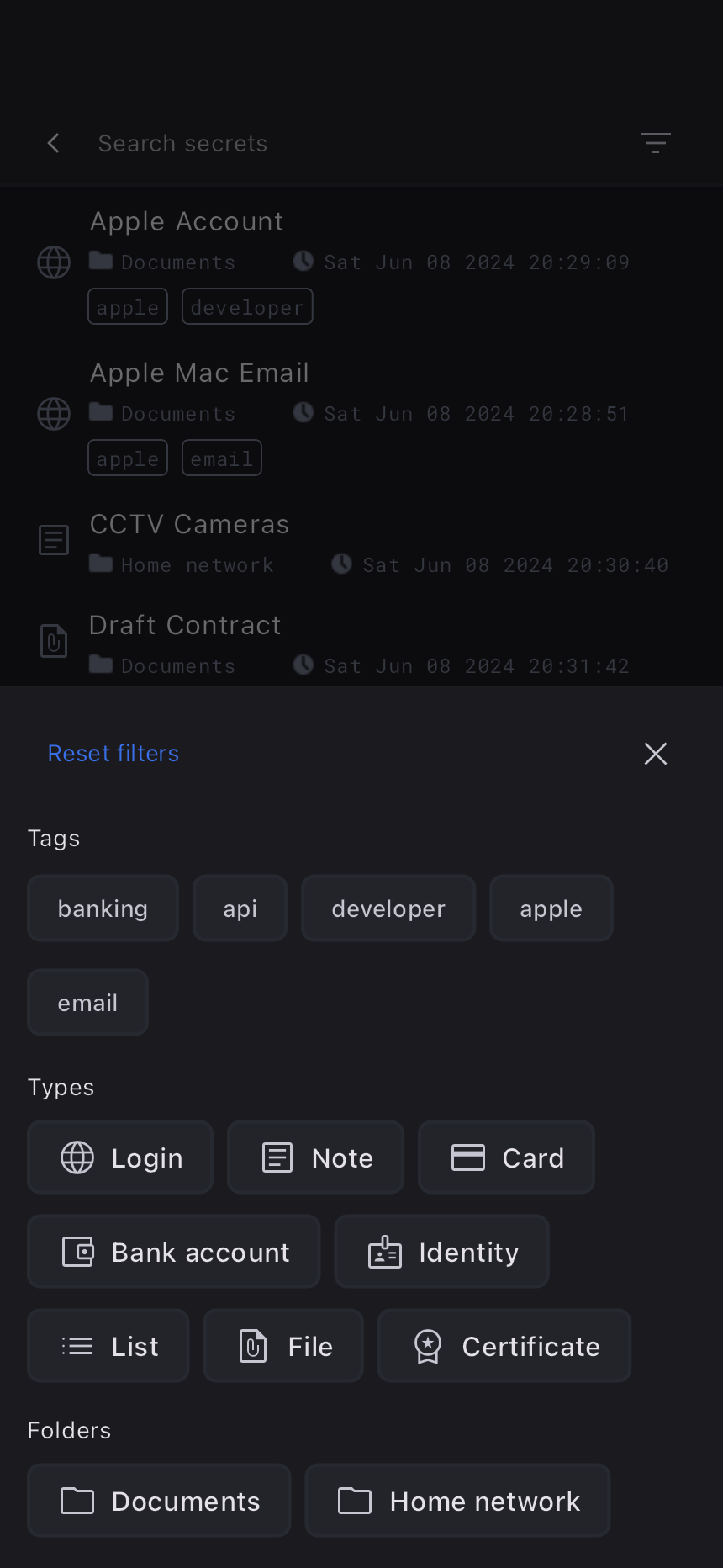Close the filters panel
This screenshot has width=723, height=1568.
click(x=655, y=754)
